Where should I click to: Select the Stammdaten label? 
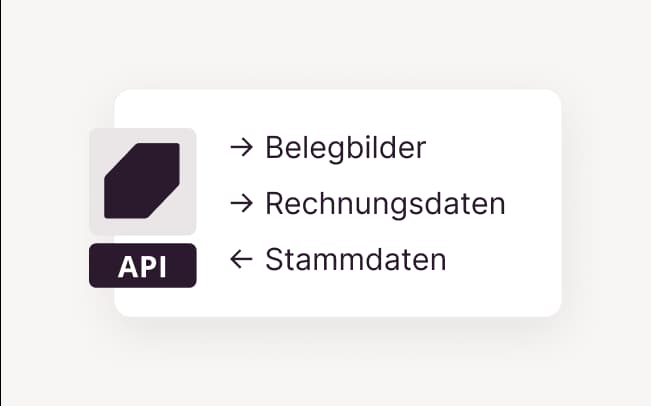355,260
